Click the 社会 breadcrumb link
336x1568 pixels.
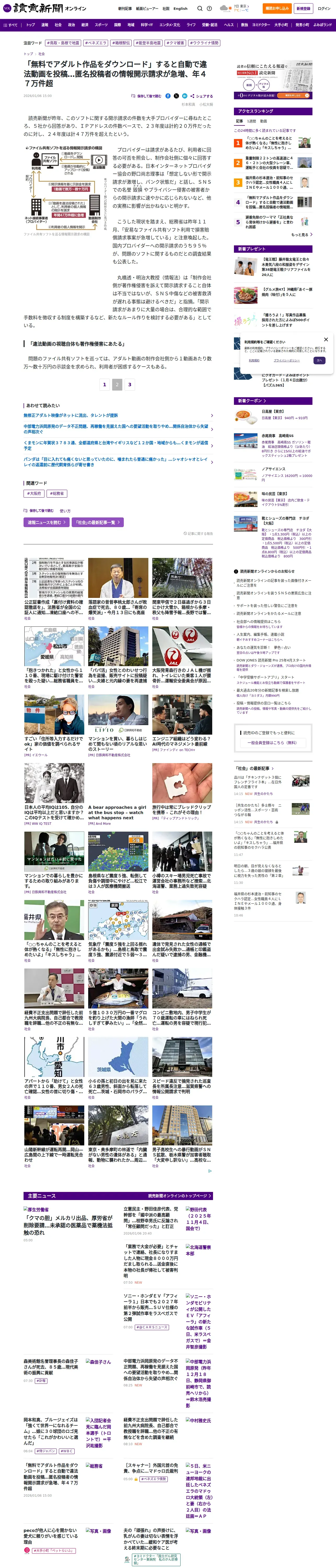pos(41,54)
